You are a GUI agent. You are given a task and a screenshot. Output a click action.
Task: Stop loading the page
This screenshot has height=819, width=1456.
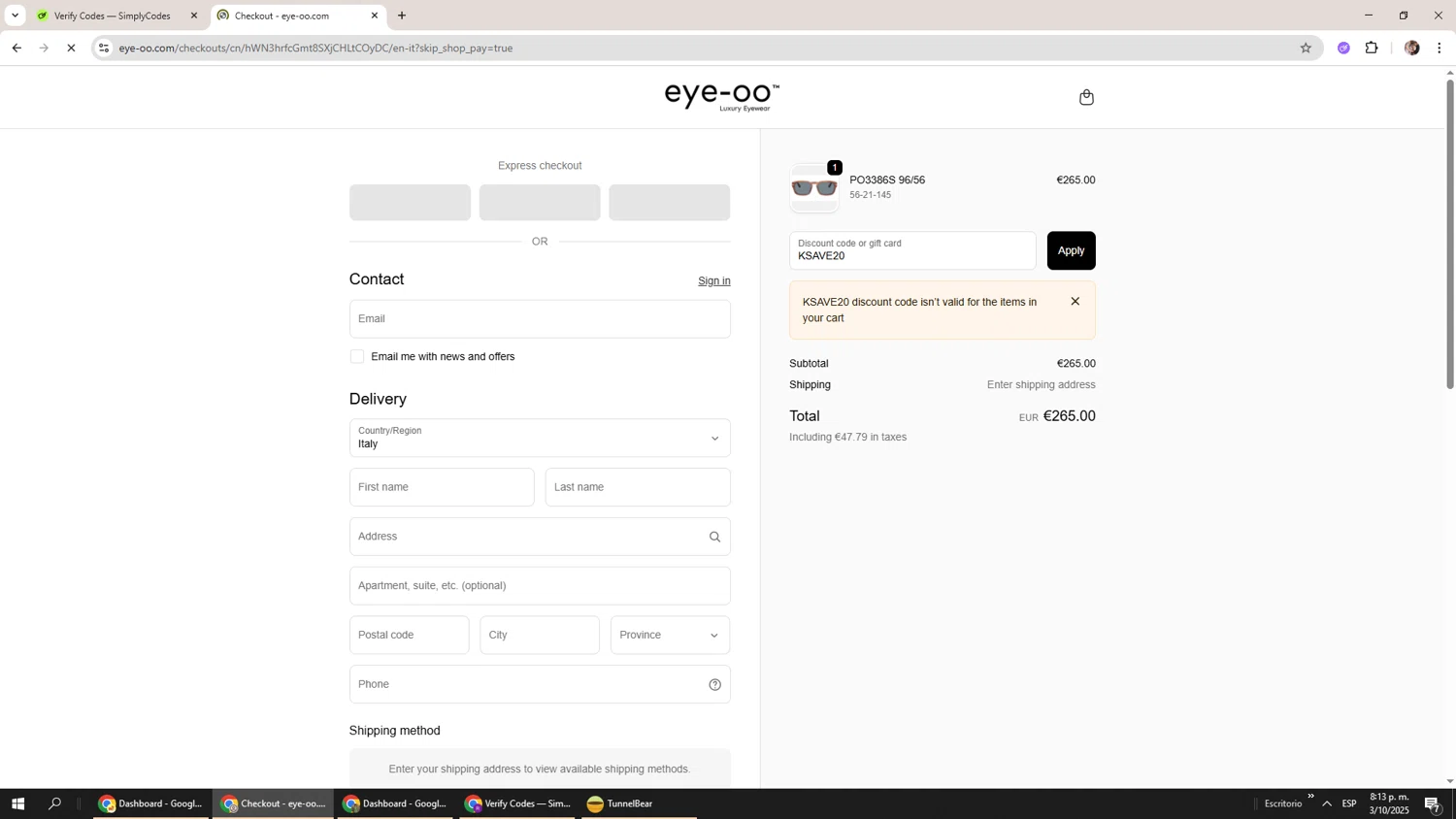tap(71, 48)
